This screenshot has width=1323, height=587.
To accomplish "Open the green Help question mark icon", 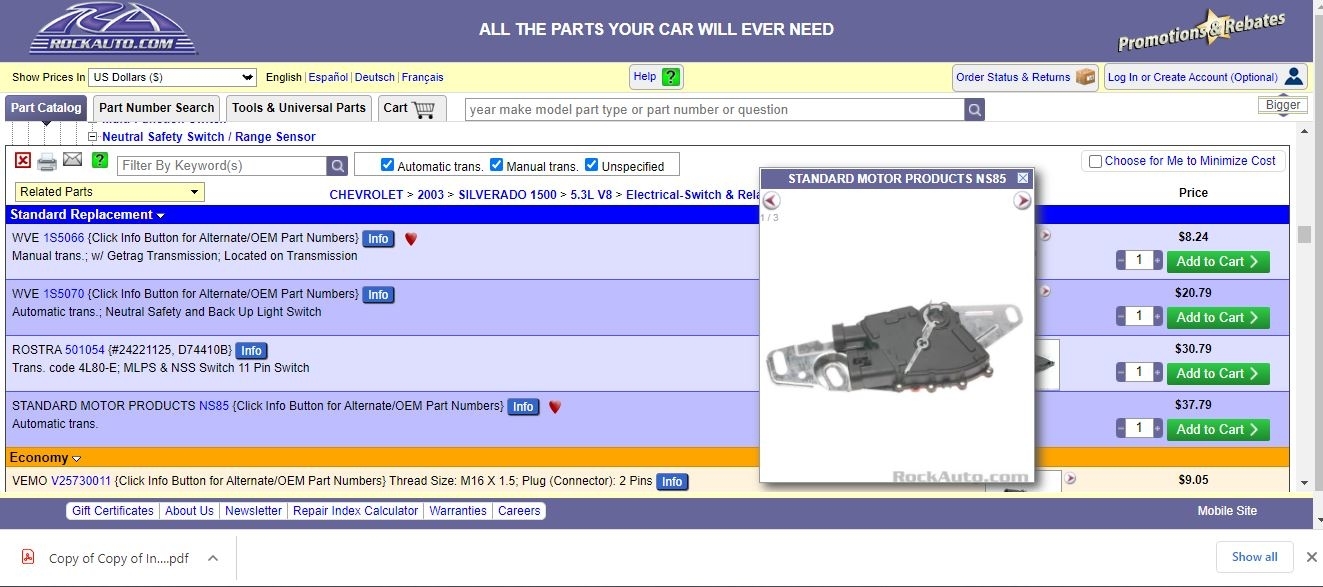I will pos(671,77).
